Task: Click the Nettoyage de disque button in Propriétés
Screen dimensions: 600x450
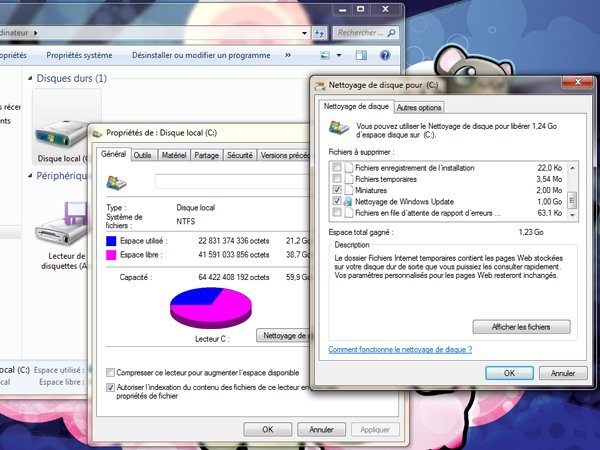Action: pyautogui.click(x=284, y=336)
